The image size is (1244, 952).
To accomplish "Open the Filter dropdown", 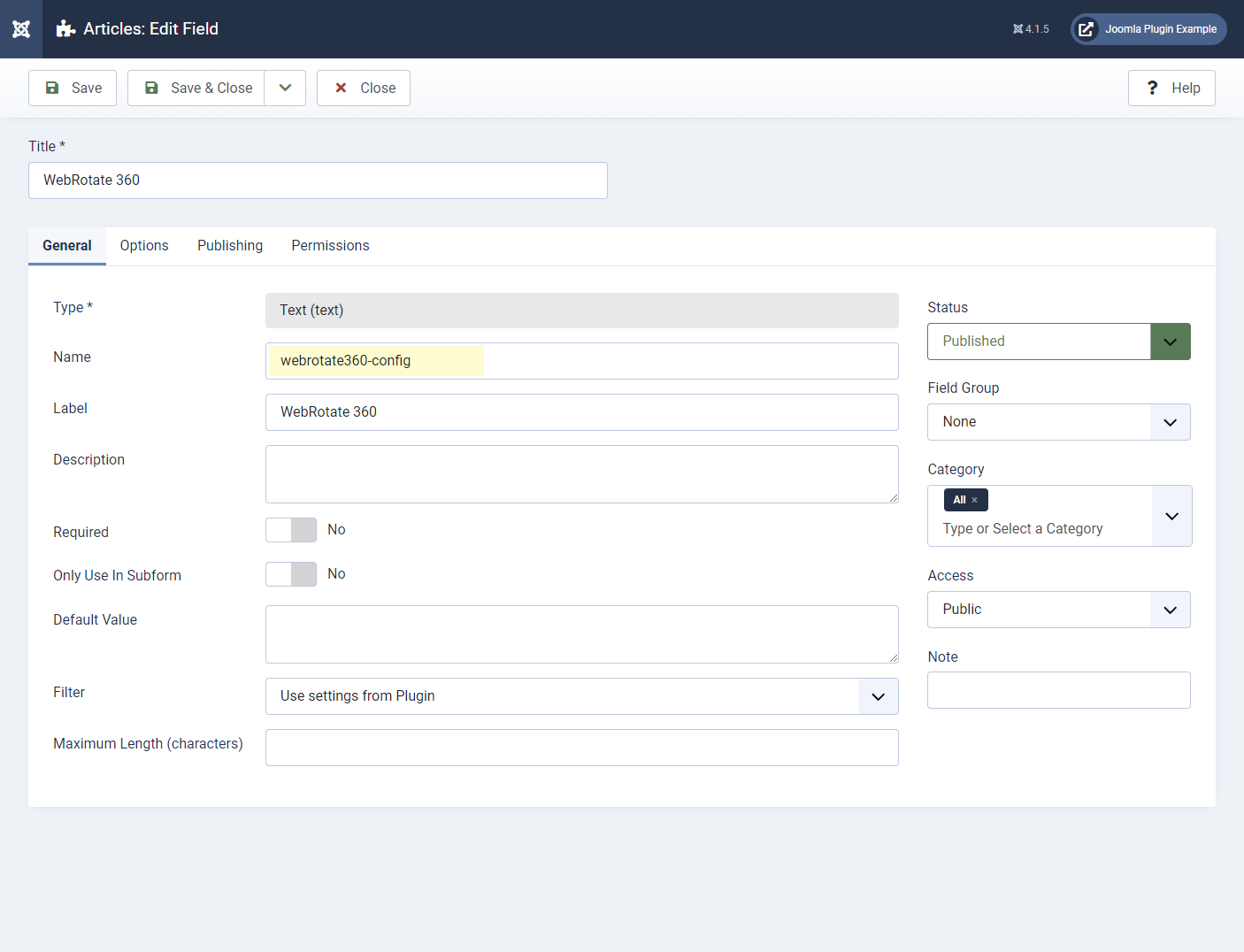I will click(x=581, y=696).
